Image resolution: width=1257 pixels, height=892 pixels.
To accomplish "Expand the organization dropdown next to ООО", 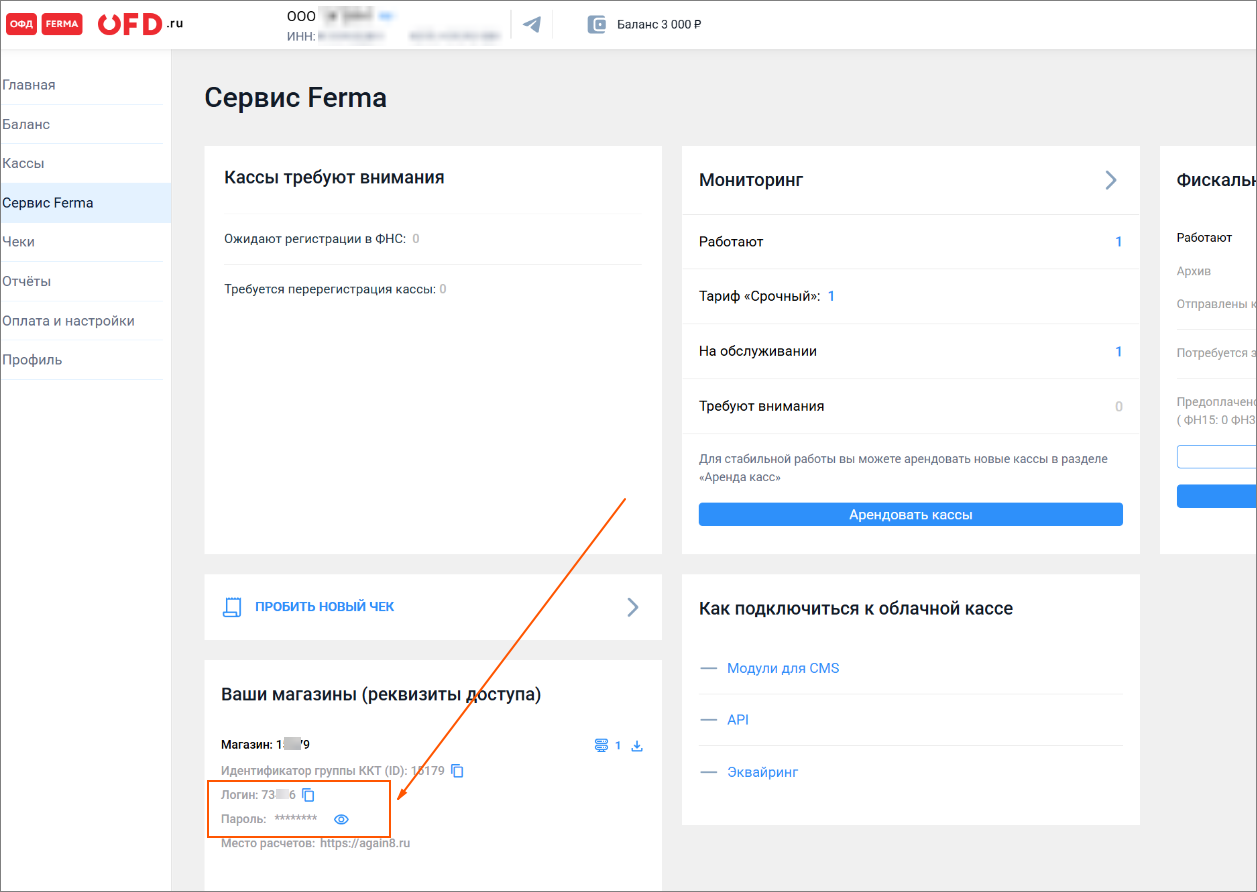I will coord(387,17).
